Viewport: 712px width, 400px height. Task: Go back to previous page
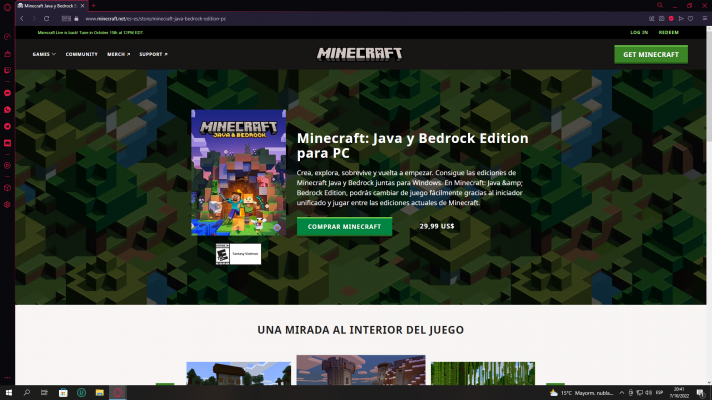22,19
